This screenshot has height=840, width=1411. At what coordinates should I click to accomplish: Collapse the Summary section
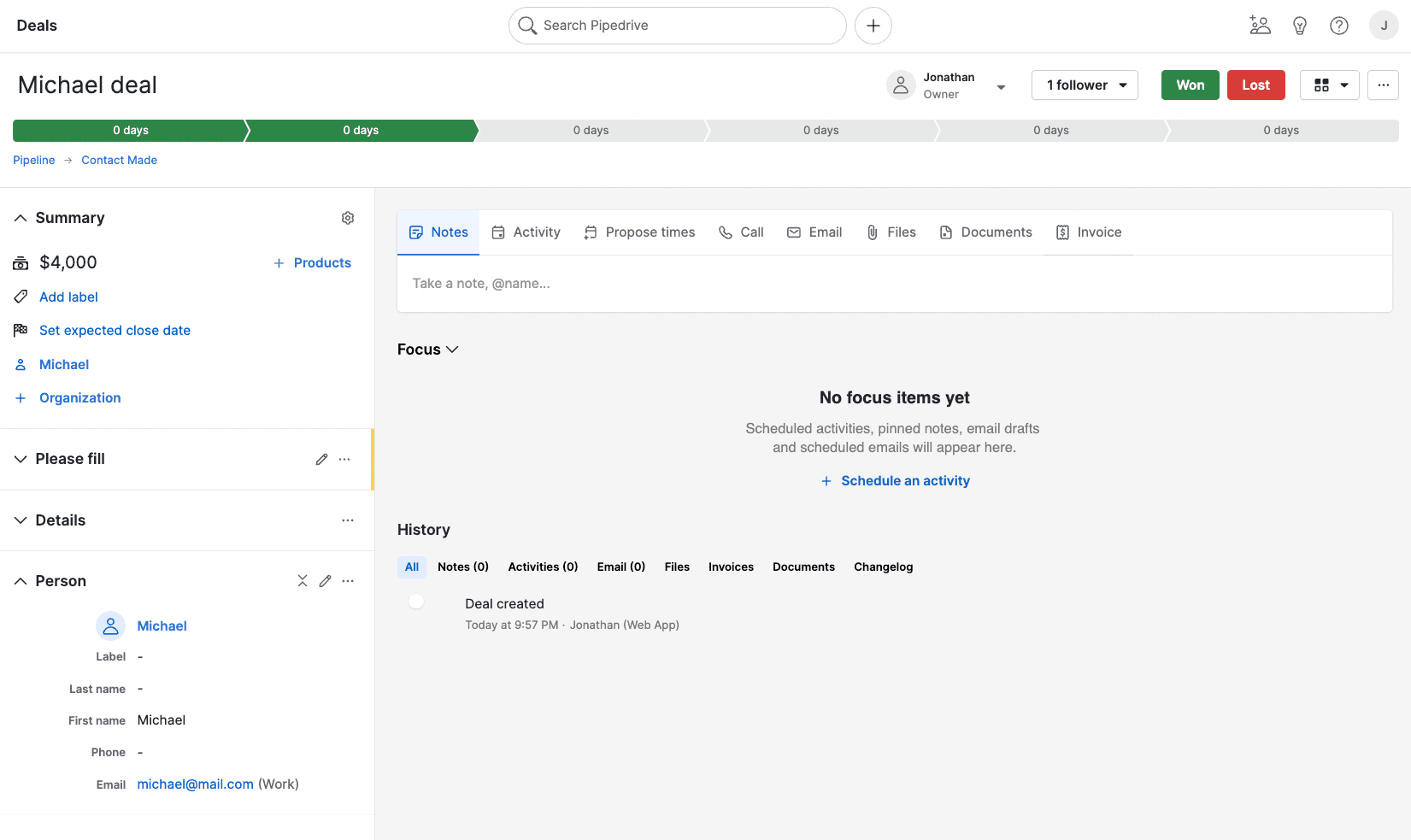[21, 218]
